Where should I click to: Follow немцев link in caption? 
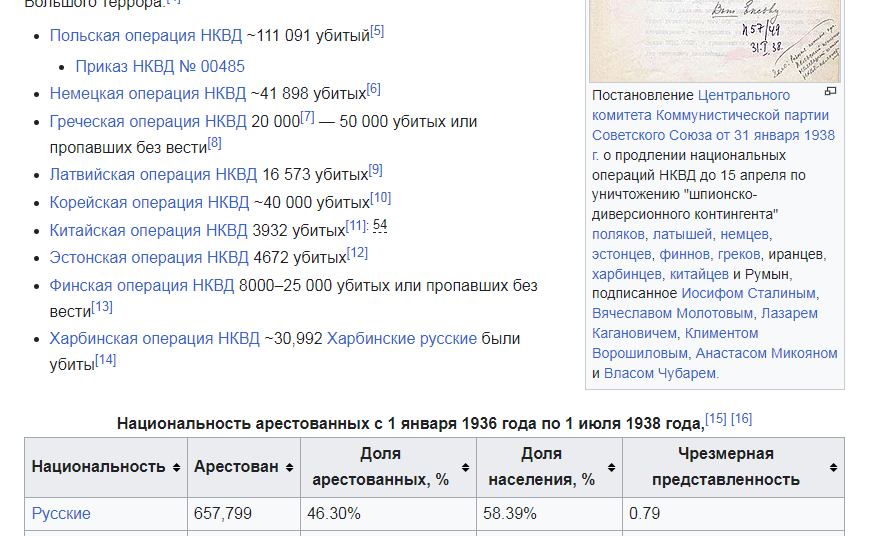pos(745,234)
